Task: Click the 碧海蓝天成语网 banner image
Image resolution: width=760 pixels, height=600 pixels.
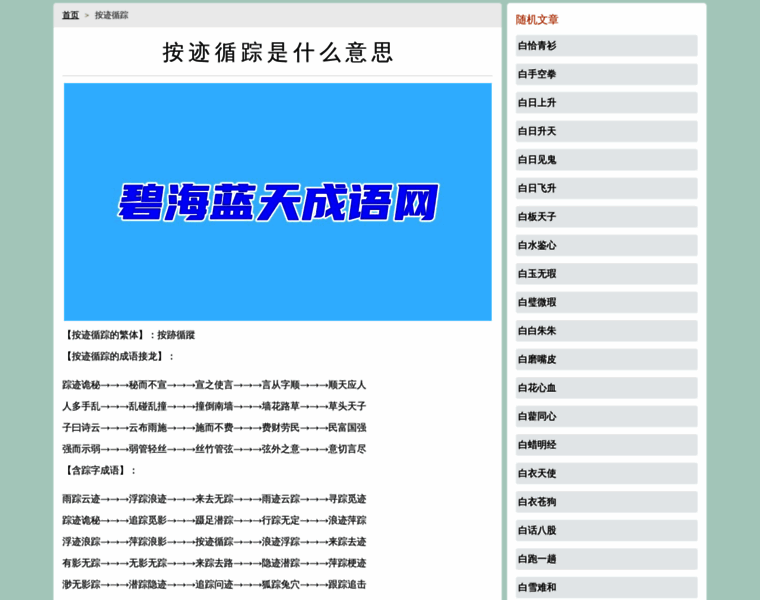Action: point(277,202)
